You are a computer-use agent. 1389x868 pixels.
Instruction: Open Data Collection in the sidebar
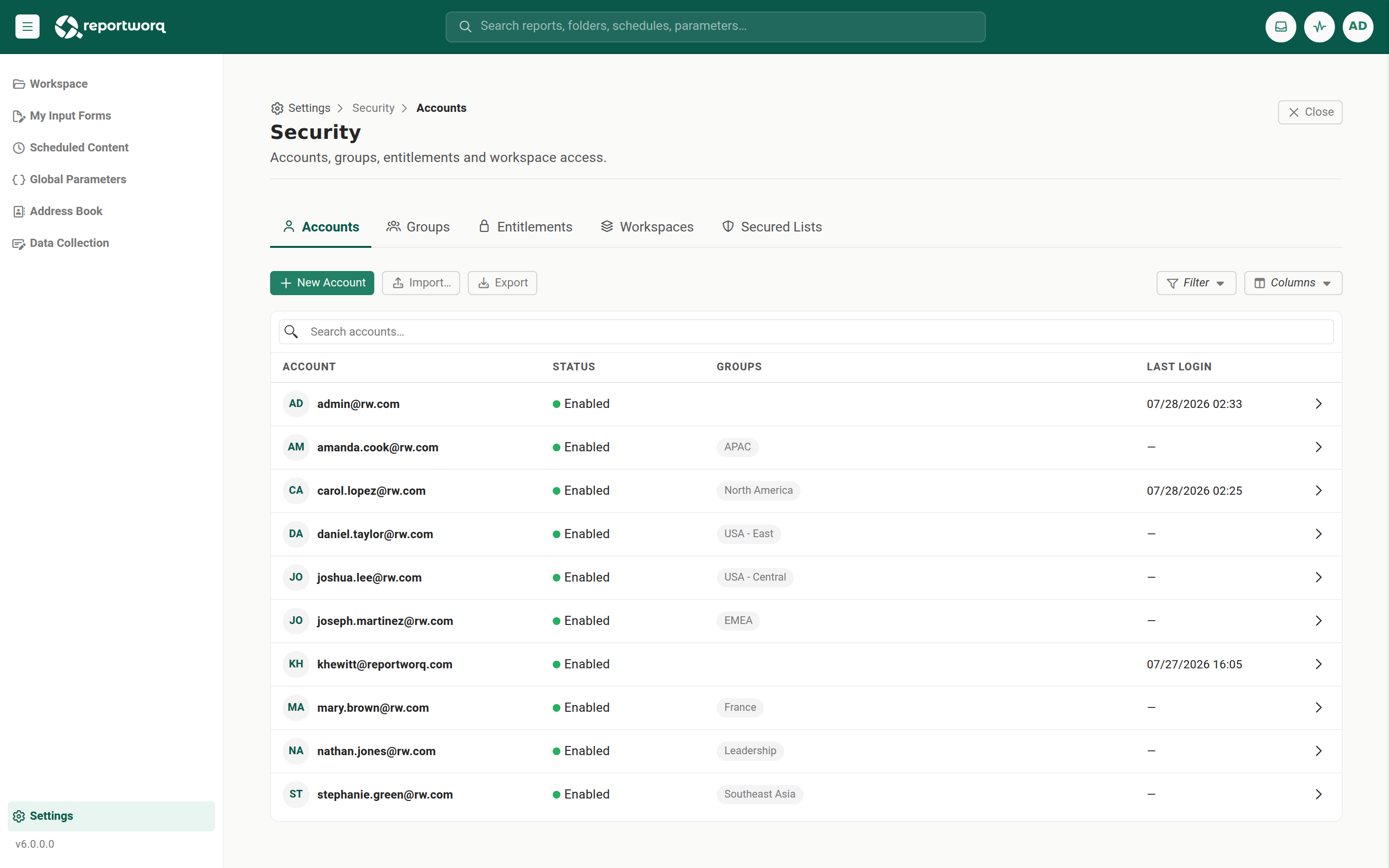click(x=111, y=244)
